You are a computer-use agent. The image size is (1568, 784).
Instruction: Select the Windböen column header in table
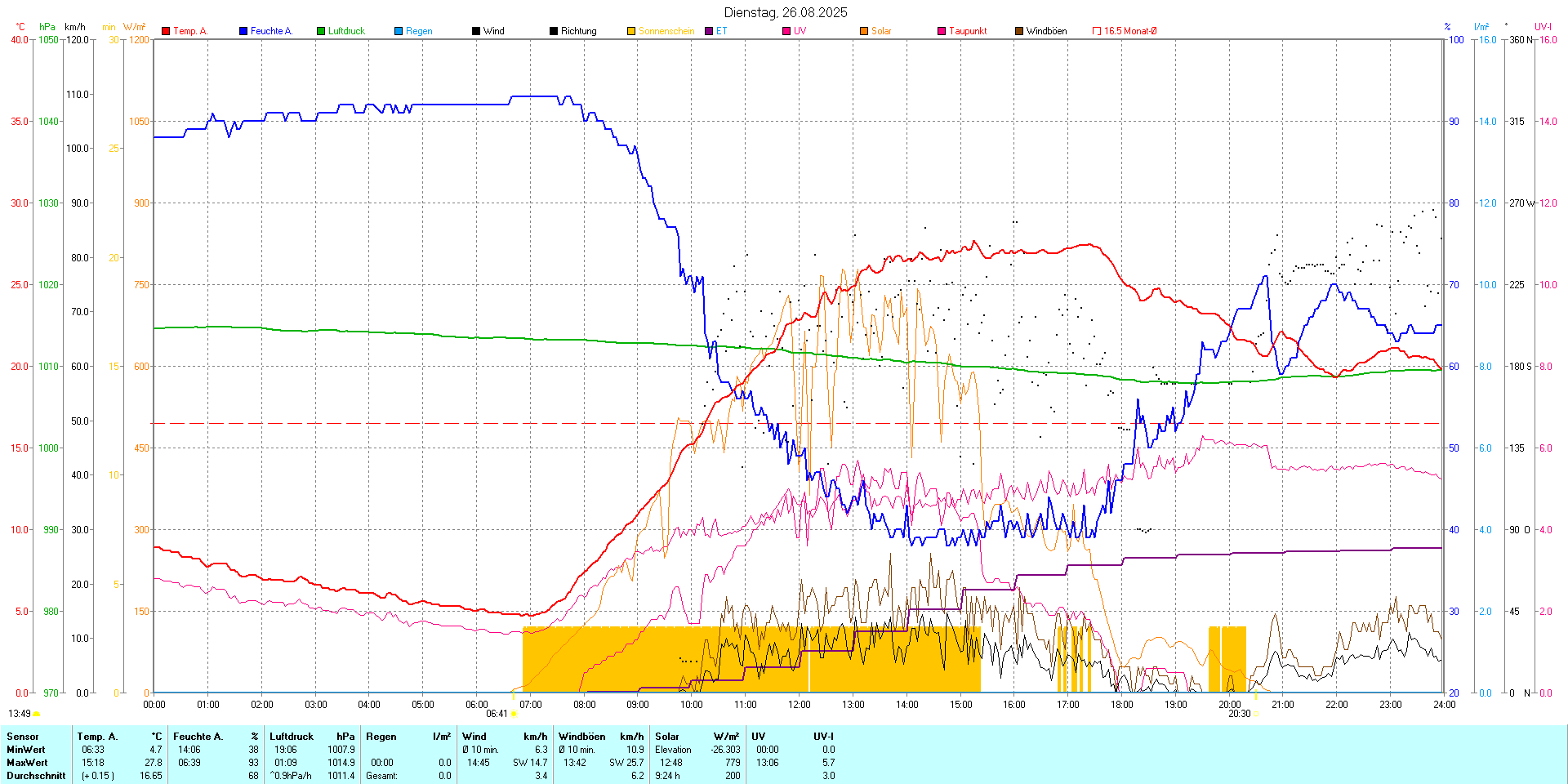coord(581,737)
